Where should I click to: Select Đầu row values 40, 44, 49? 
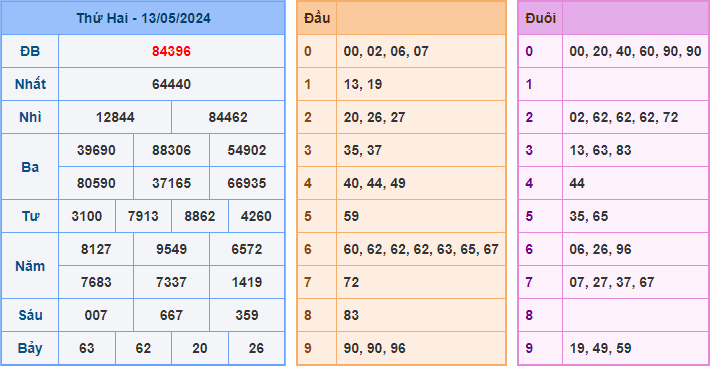point(374,183)
